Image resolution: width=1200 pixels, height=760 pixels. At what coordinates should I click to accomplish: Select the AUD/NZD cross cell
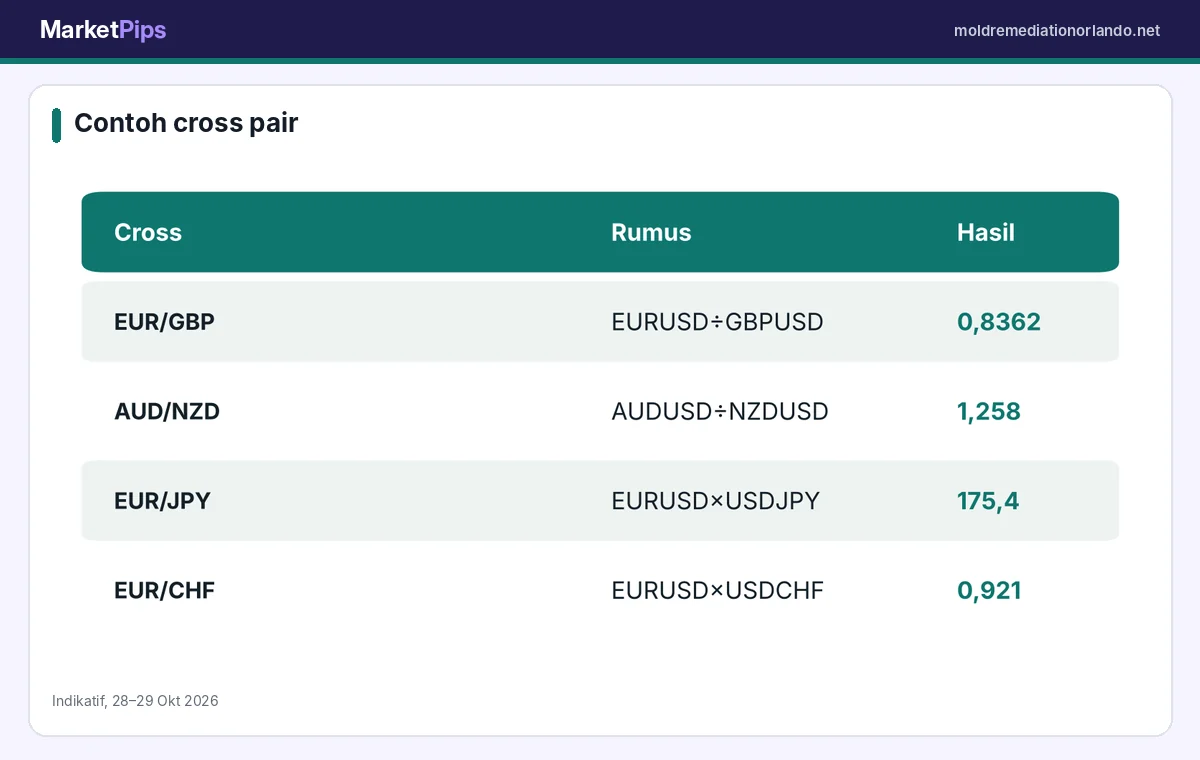167,411
